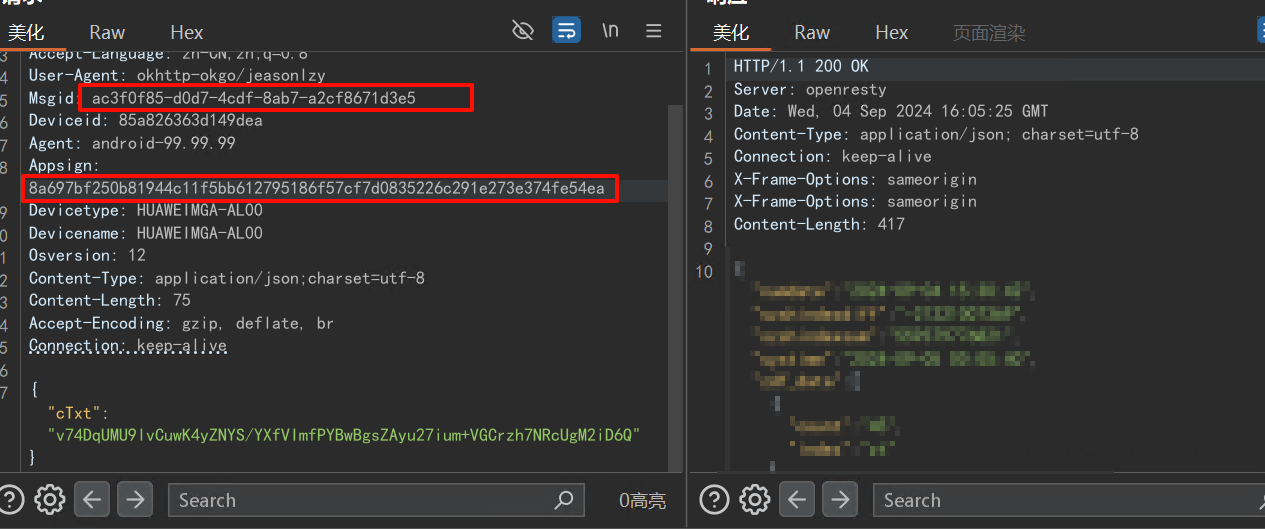The image size is (1265, 529).
Task: Go to previous match in response search
Action: tap(797, 499)
